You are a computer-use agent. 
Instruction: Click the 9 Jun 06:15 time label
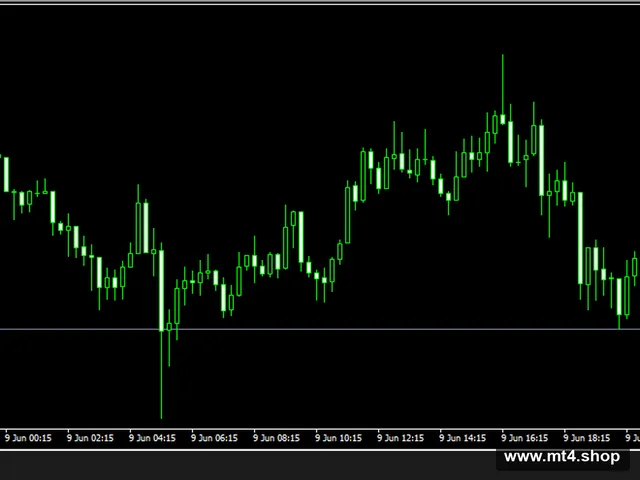tap(214, 438)
